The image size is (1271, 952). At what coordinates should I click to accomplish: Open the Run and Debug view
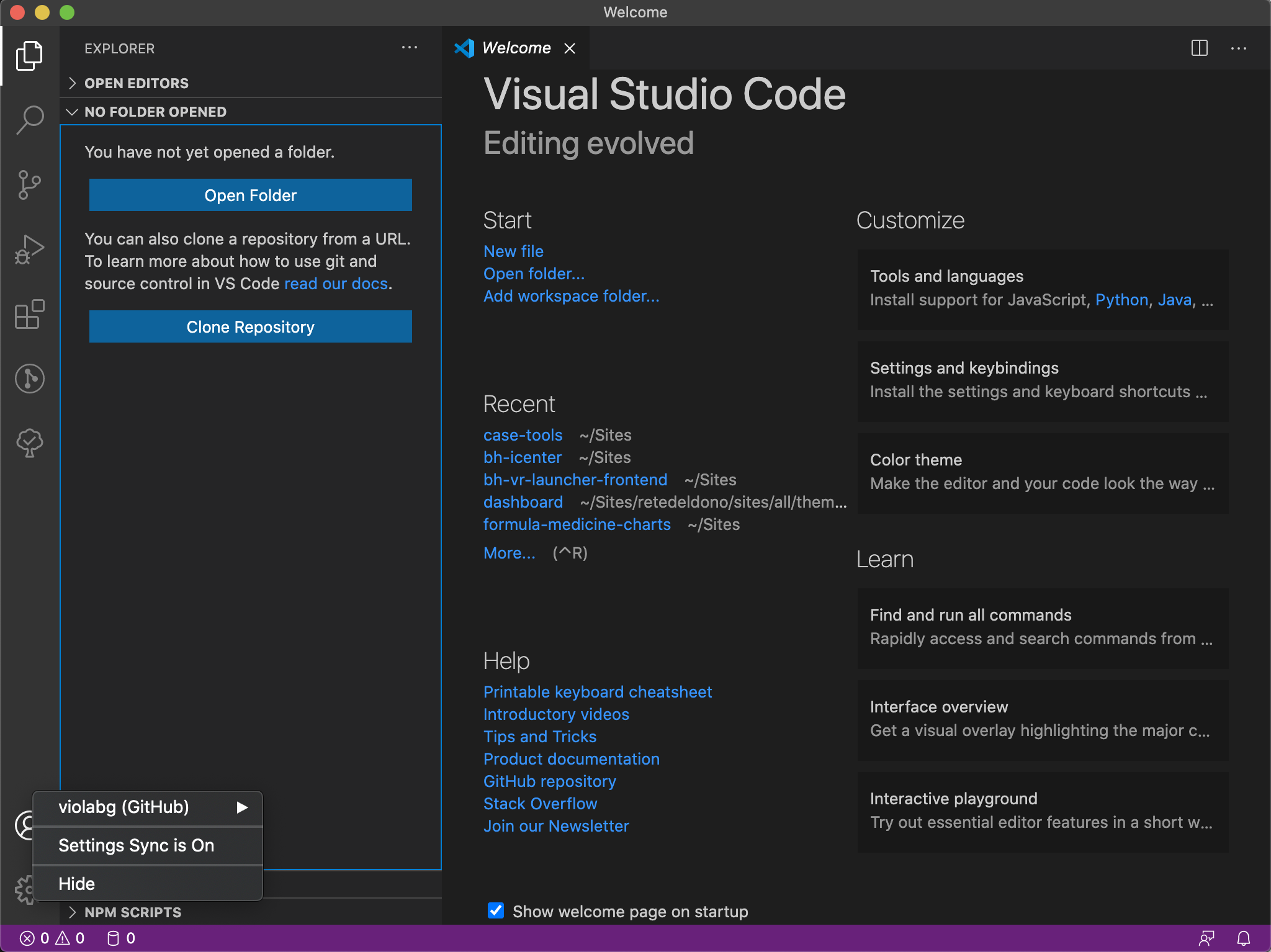click(x=30, y=249)
